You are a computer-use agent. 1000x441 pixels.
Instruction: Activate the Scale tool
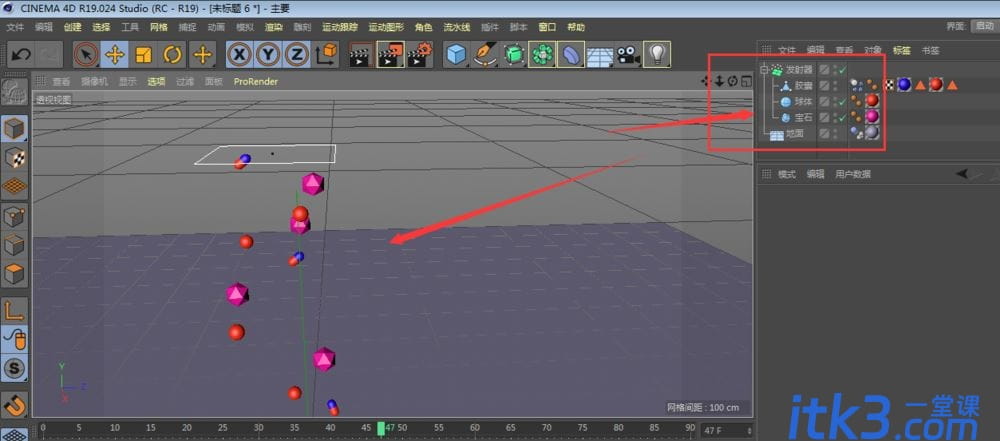click(144, 55)
